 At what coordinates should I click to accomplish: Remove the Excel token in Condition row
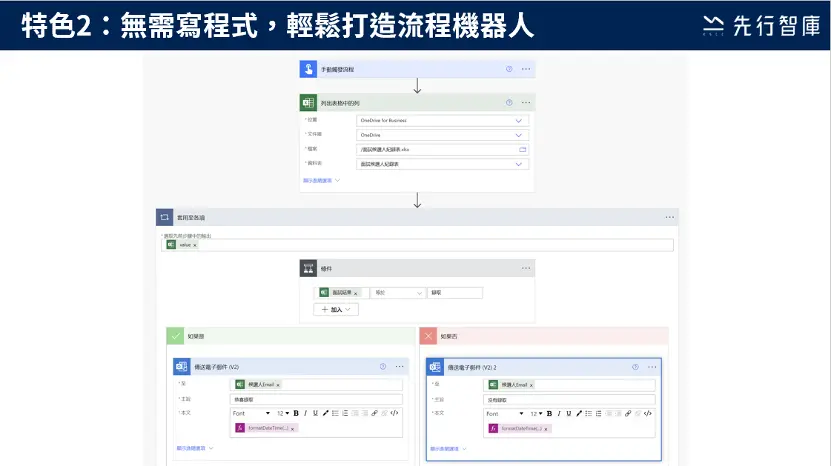click(x=356, y=293)
